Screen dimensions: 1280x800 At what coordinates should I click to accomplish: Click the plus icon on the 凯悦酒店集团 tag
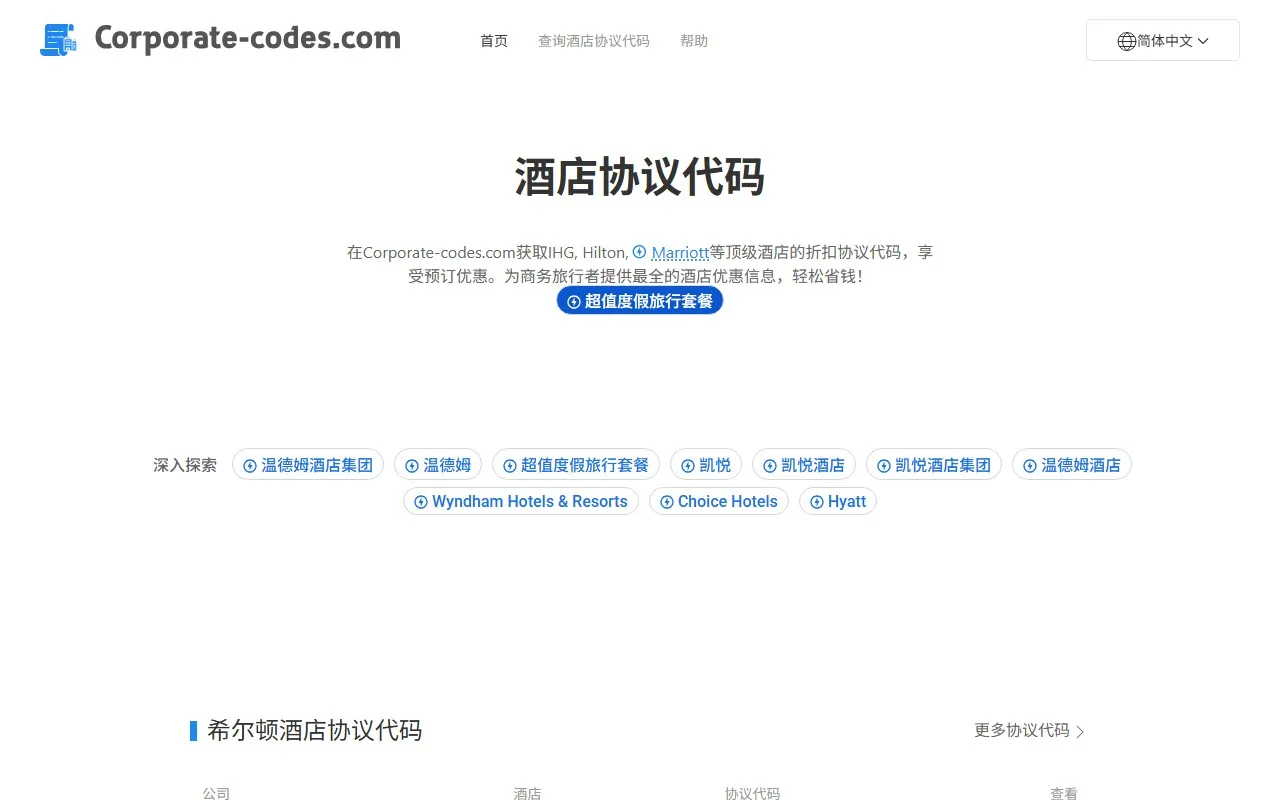point(883,464)
